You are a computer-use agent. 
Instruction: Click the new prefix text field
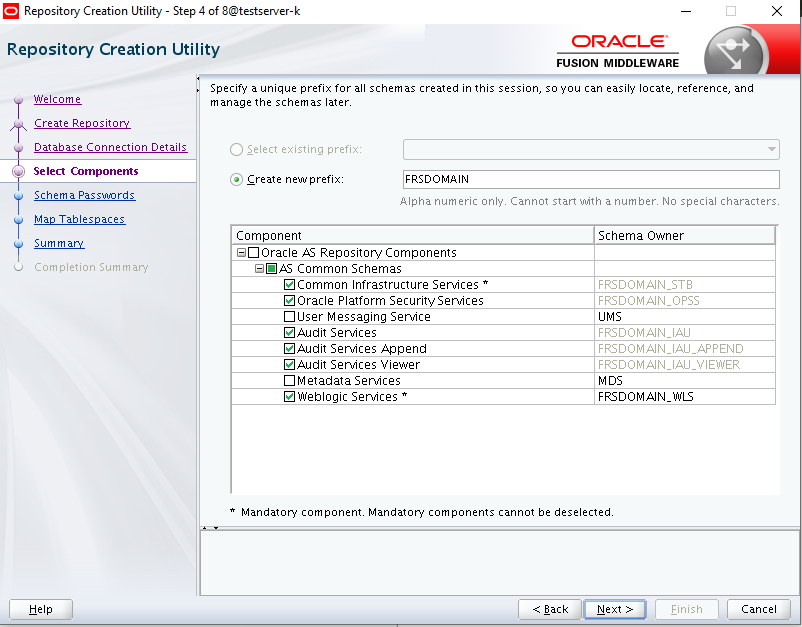tap(591, 180)
